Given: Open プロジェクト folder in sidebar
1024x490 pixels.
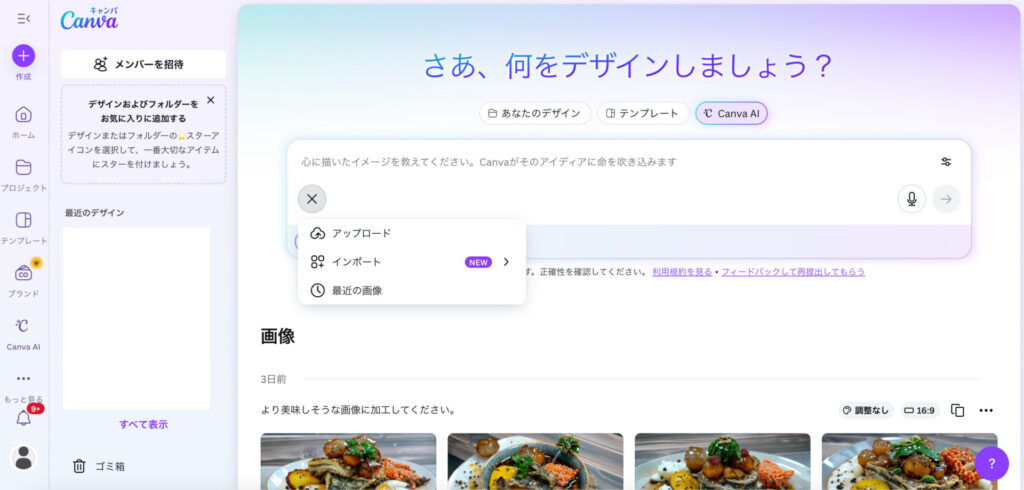Looking at the screenshot, I should pos(23,168).
